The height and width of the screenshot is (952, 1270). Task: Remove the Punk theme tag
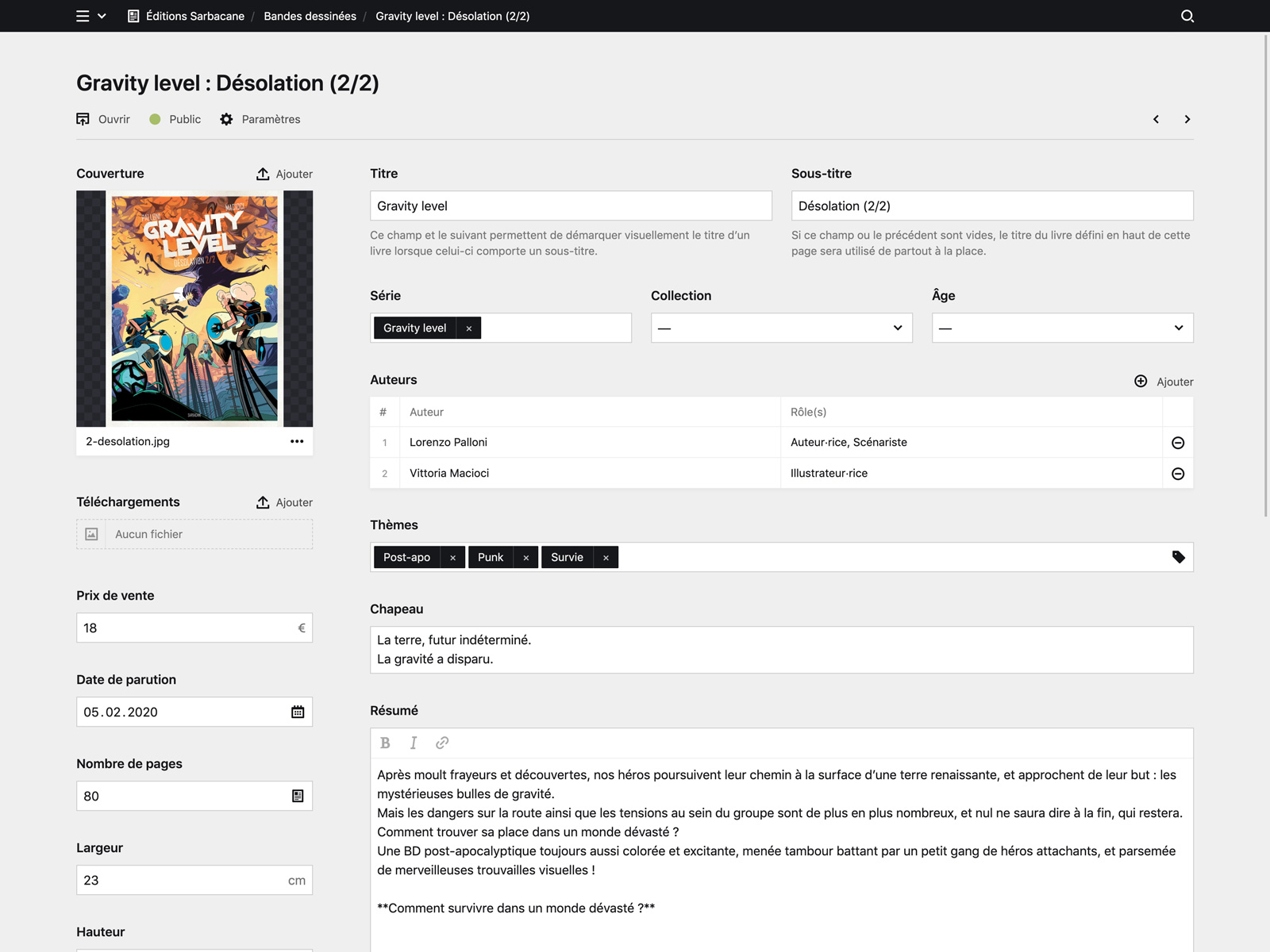click(x=525, y=557)
